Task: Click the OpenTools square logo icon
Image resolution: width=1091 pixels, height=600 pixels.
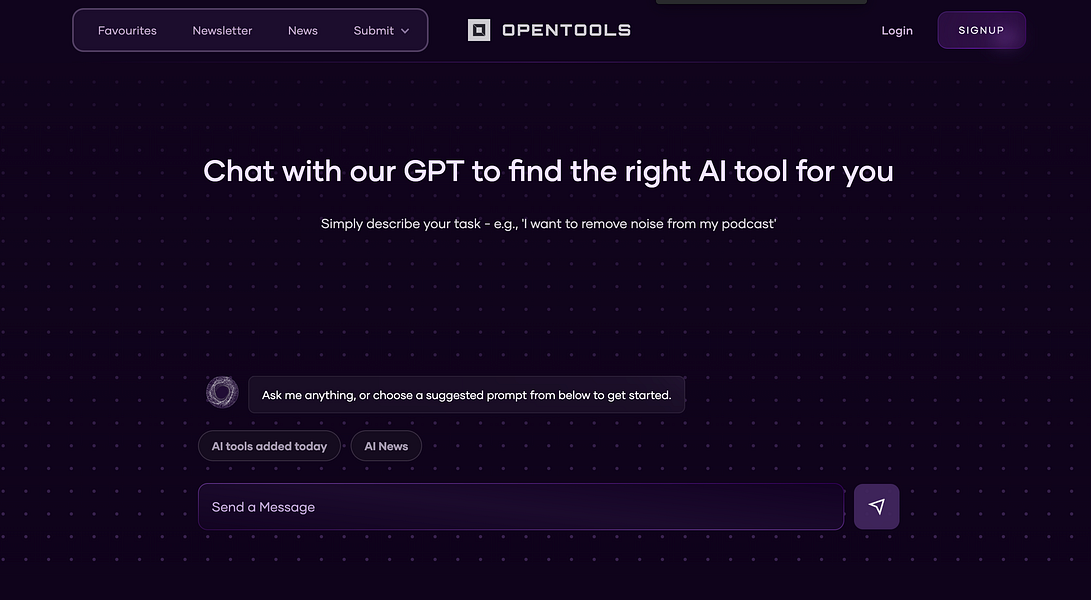Action: pos(479,30)
